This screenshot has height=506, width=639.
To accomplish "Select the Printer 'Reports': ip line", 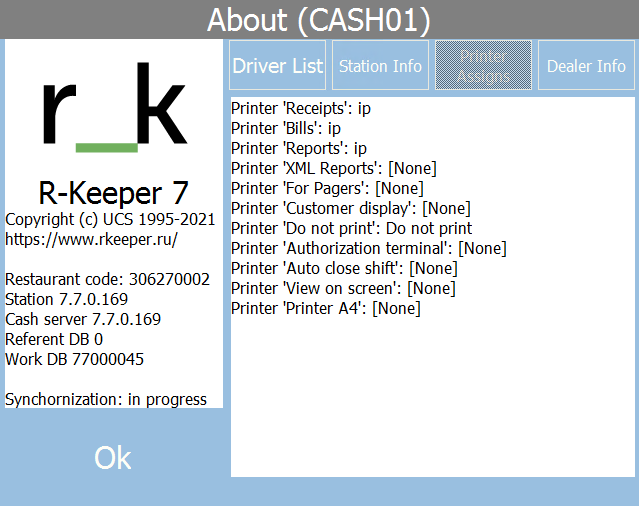I will tap(299, 149).
